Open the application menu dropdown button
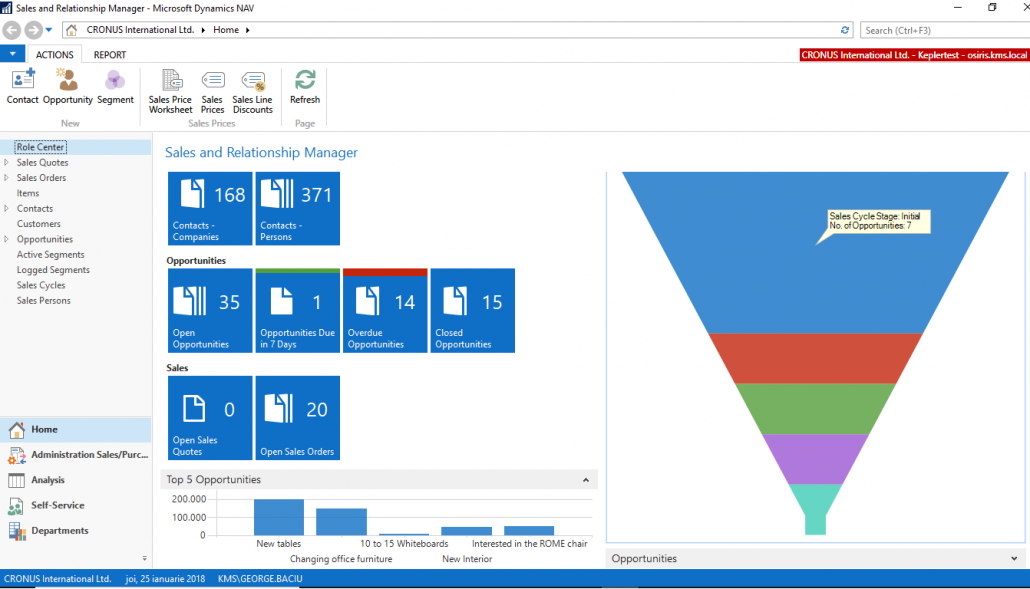The image size is (1030, 589). [12, 55]
